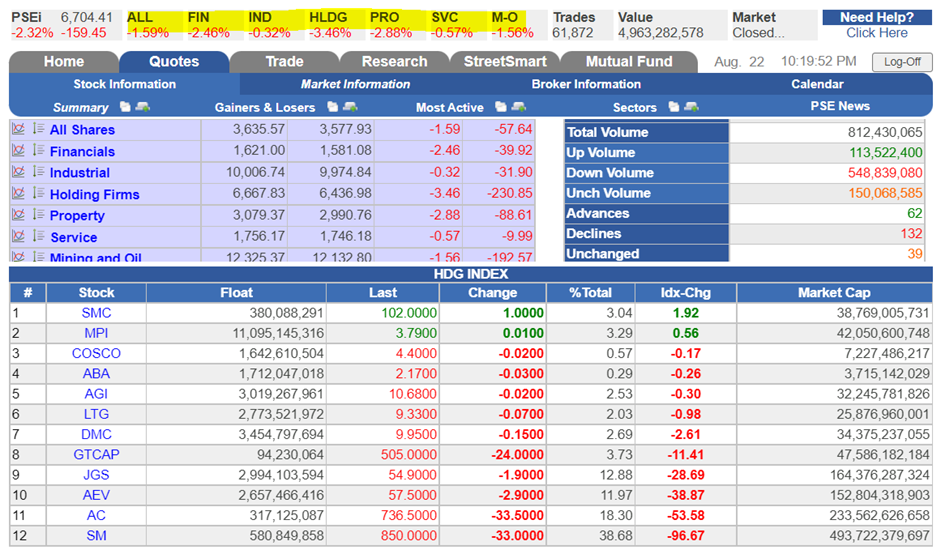Click the first icon right of Sectors
Screen dimensions: 941x554
pos(673,107)
